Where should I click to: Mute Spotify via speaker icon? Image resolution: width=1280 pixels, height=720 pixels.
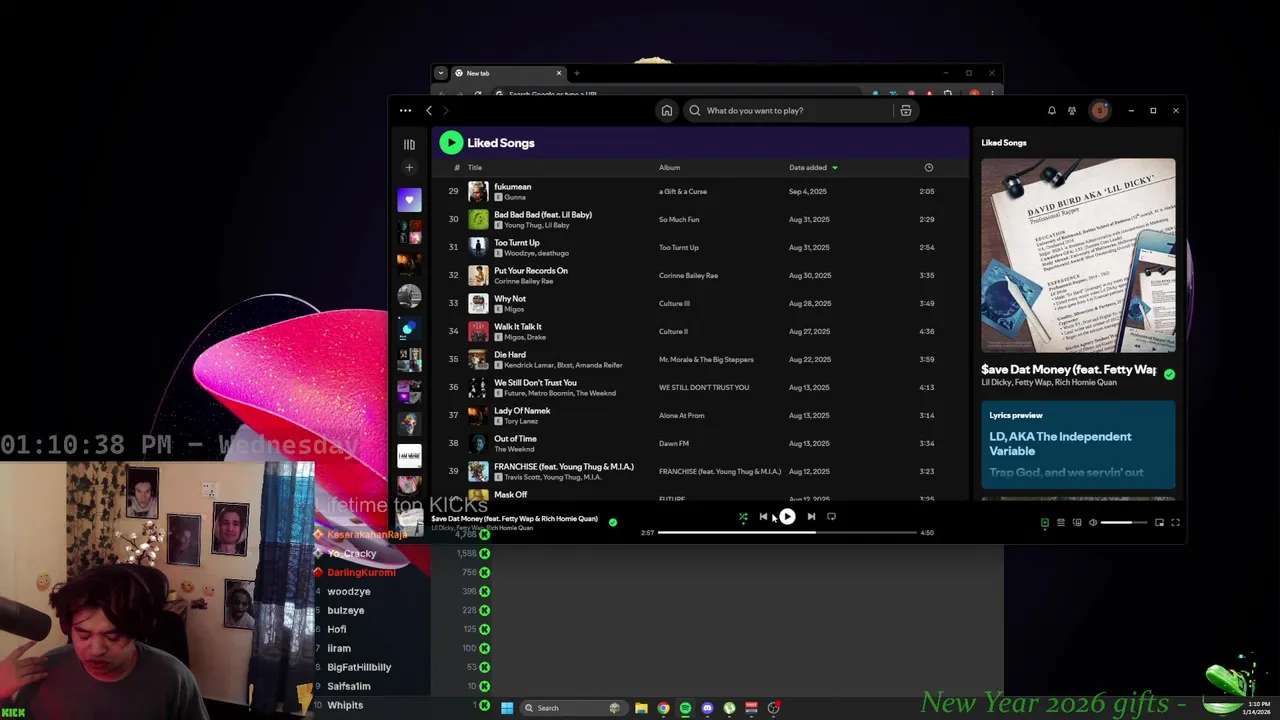pos(1093,523)
